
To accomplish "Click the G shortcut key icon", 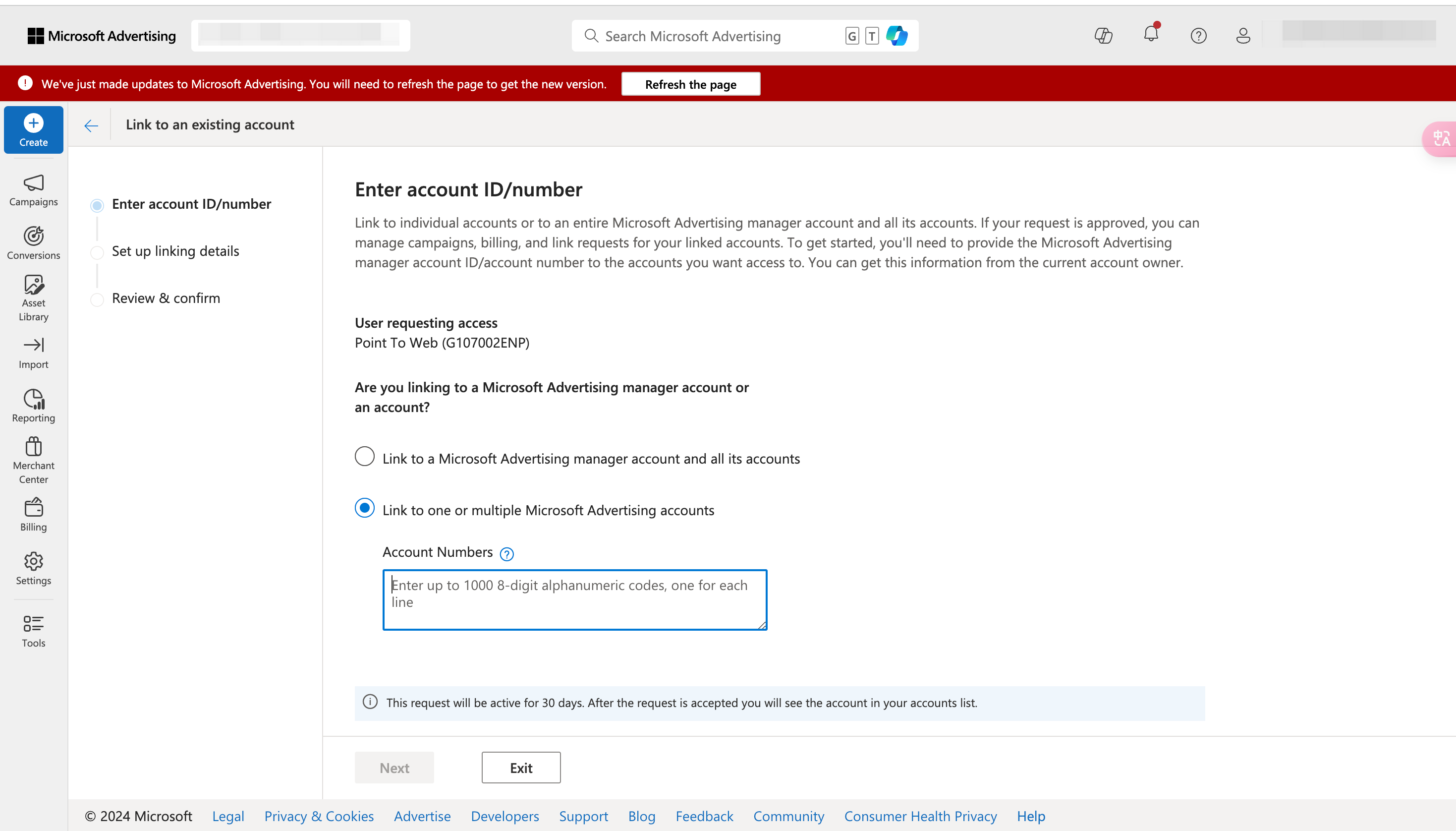I will (x=851, y=36).
